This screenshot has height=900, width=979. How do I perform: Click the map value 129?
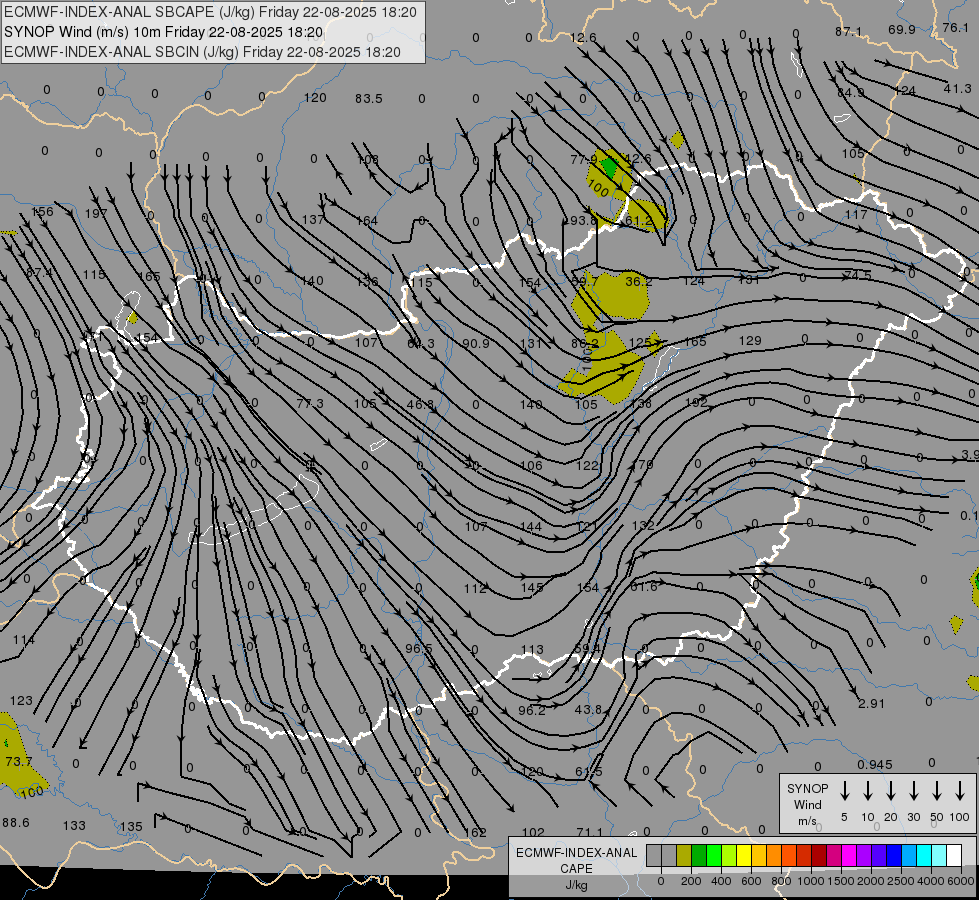pyautogui.click(x=750, y=341)
